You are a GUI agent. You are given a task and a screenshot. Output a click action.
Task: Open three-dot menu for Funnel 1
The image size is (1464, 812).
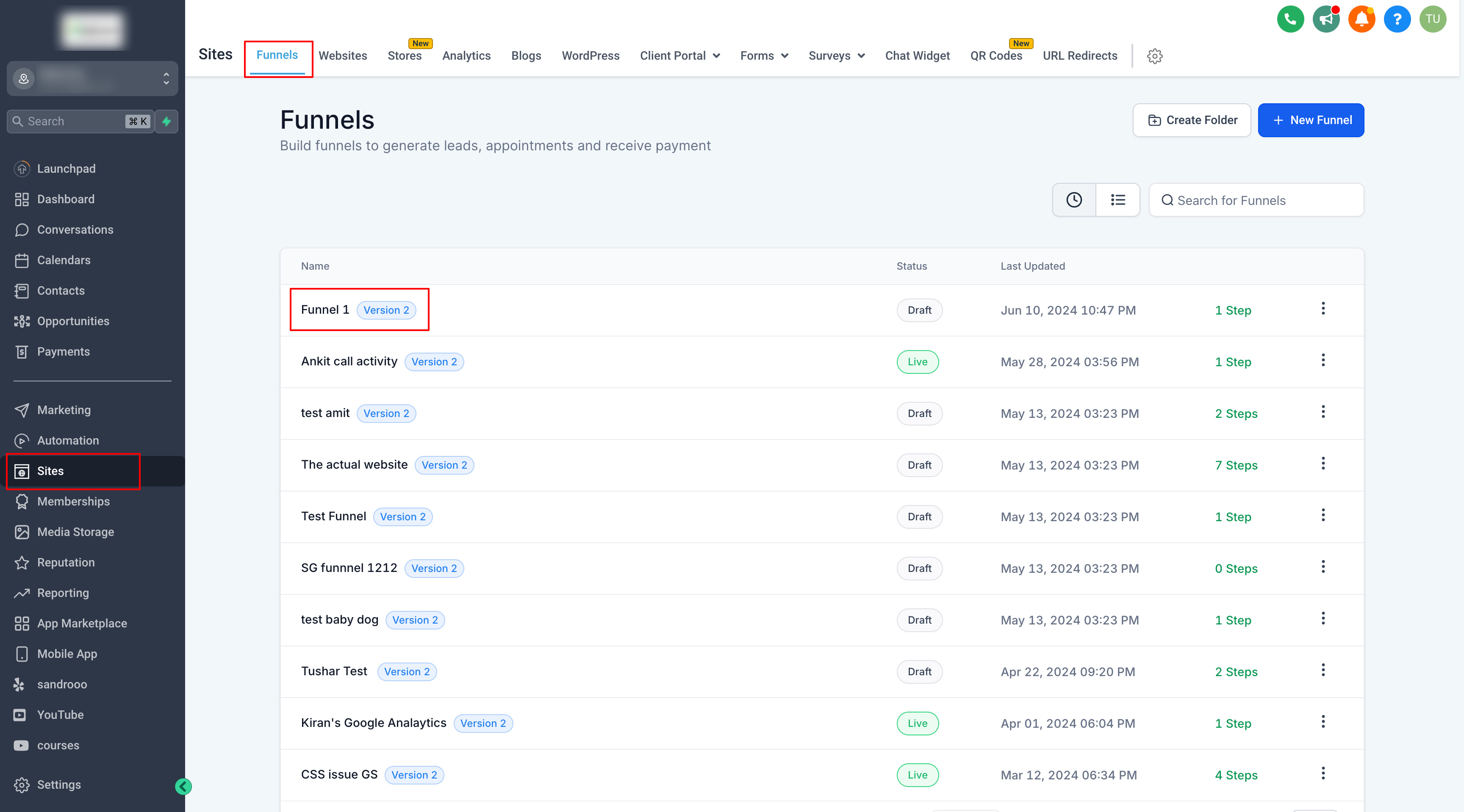coord(1323,308)
